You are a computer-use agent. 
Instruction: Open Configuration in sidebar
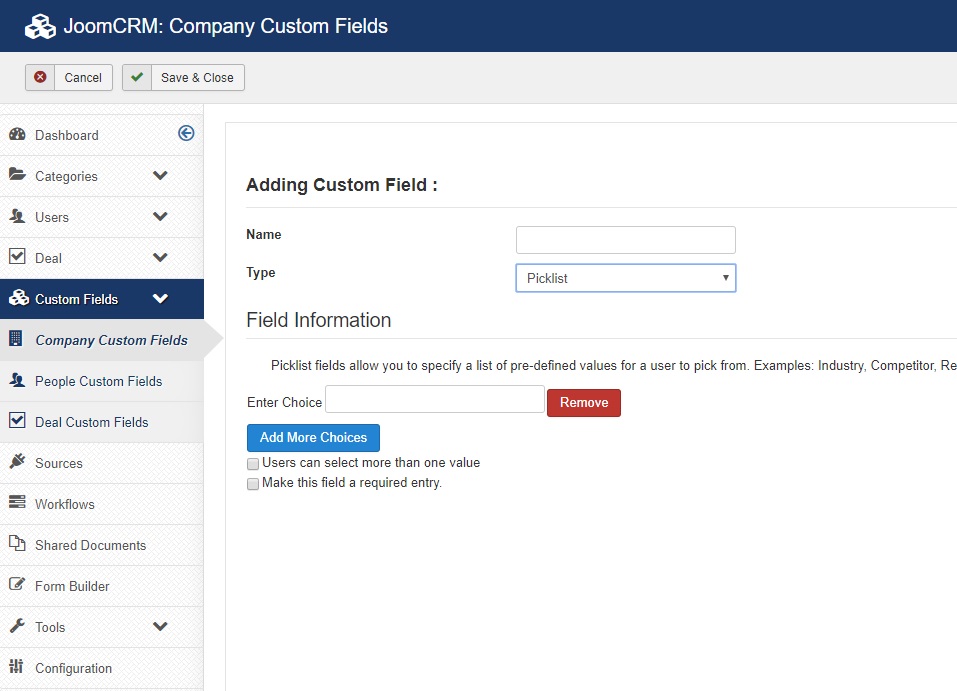101,668
